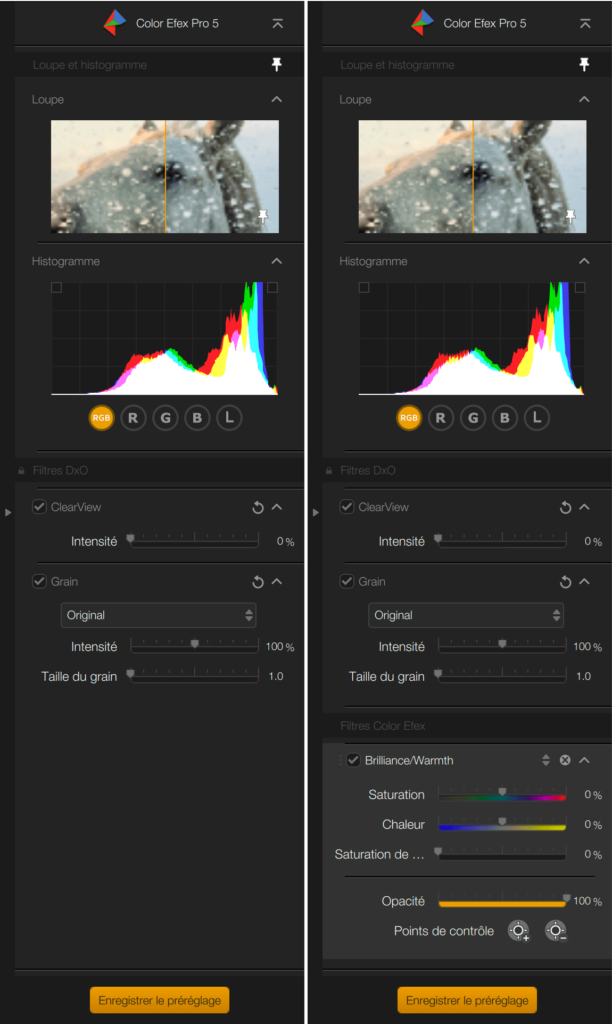Reset Grain in the left panel

tap(258, 582)
